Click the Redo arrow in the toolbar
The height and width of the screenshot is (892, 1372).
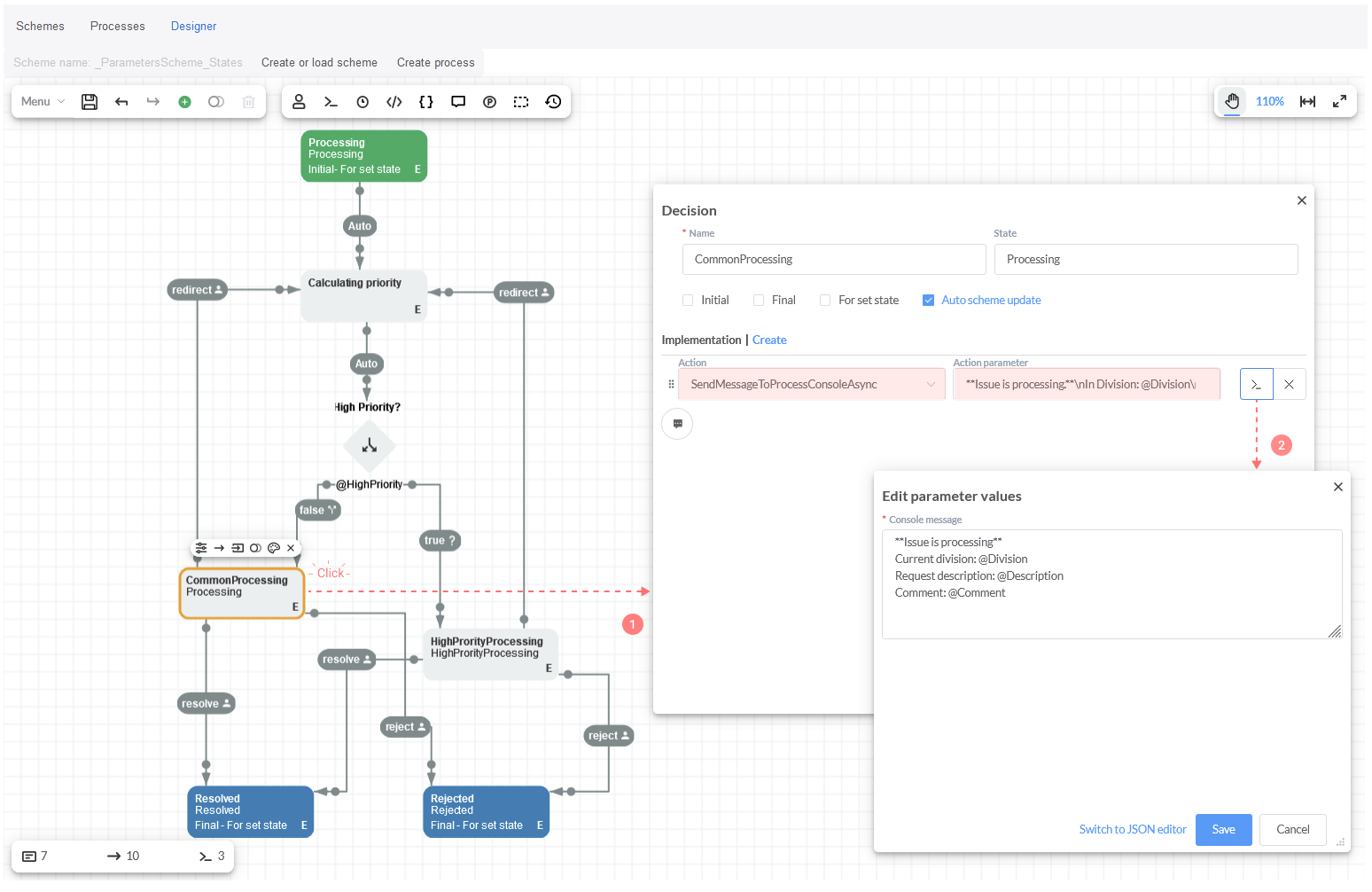click(x=153, y=102)
